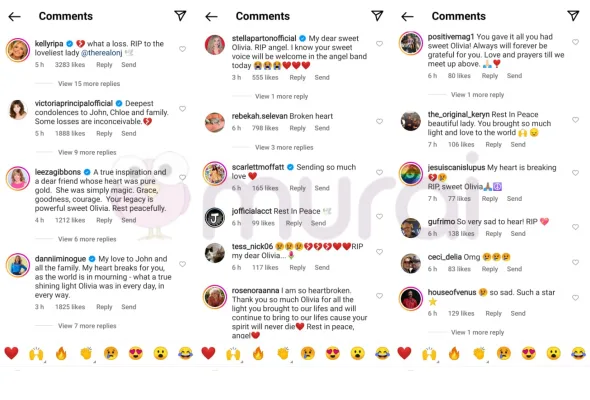590x400 pixels.
Task: Tap the fire emoji in the leftmost reaction bar
Action: pyautogui.click(x=61, y=353)
